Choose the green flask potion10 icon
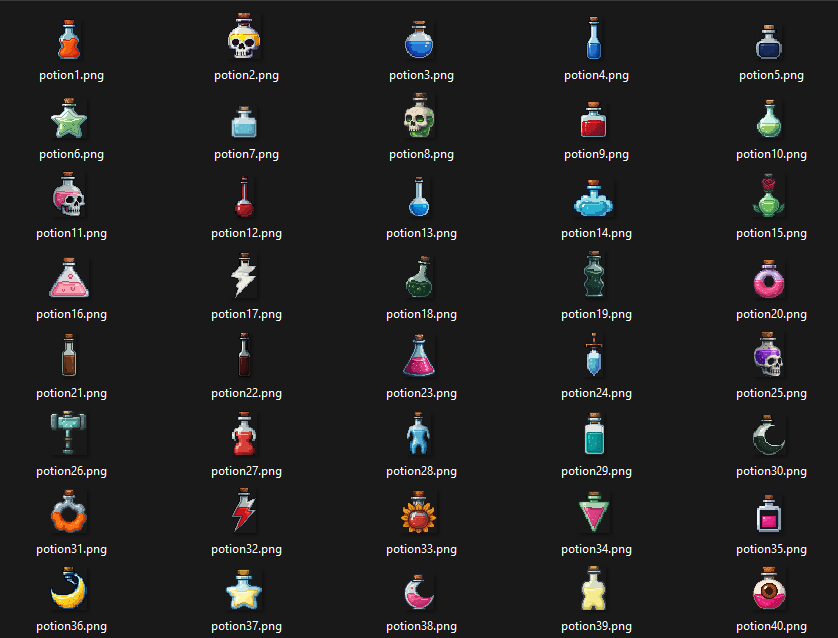 pos(769,119)
